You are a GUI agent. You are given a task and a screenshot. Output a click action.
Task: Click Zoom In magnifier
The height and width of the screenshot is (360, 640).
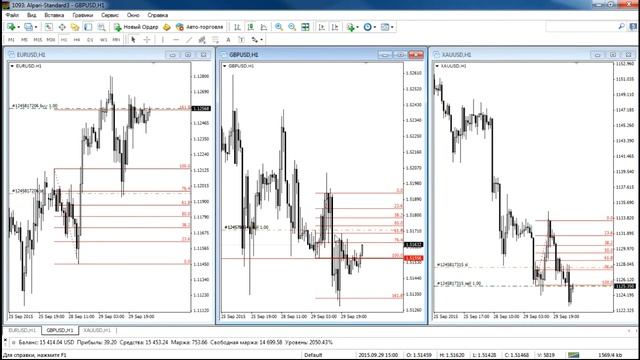(279, 27)
